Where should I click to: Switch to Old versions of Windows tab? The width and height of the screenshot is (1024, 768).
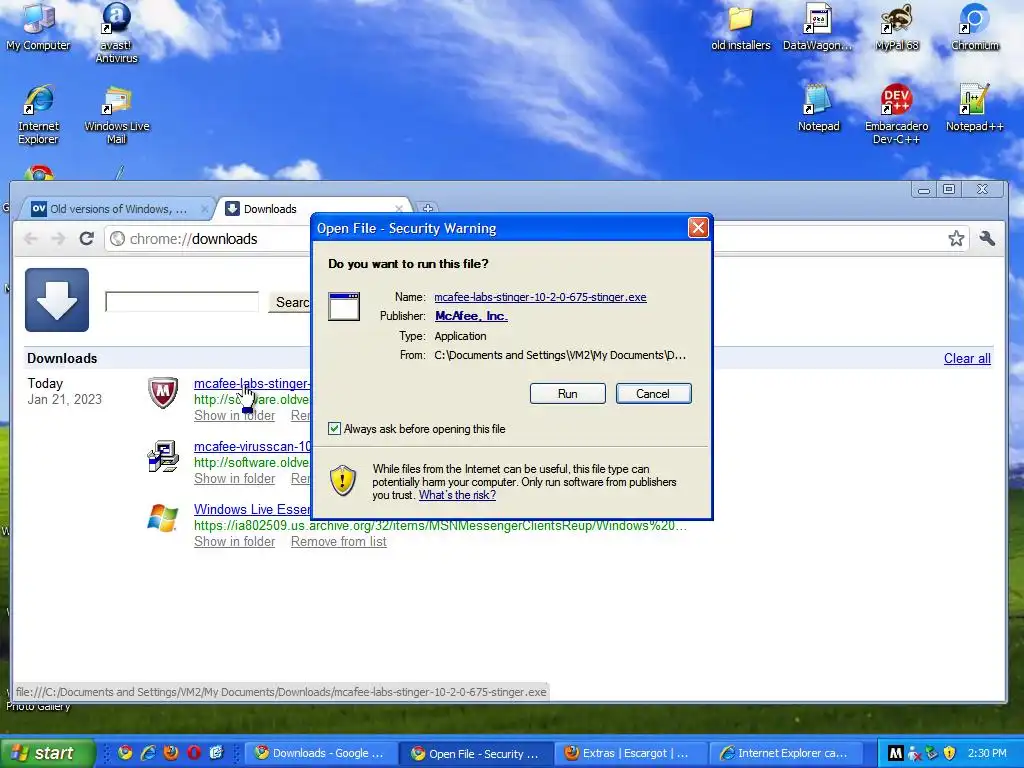pos(118,209)
